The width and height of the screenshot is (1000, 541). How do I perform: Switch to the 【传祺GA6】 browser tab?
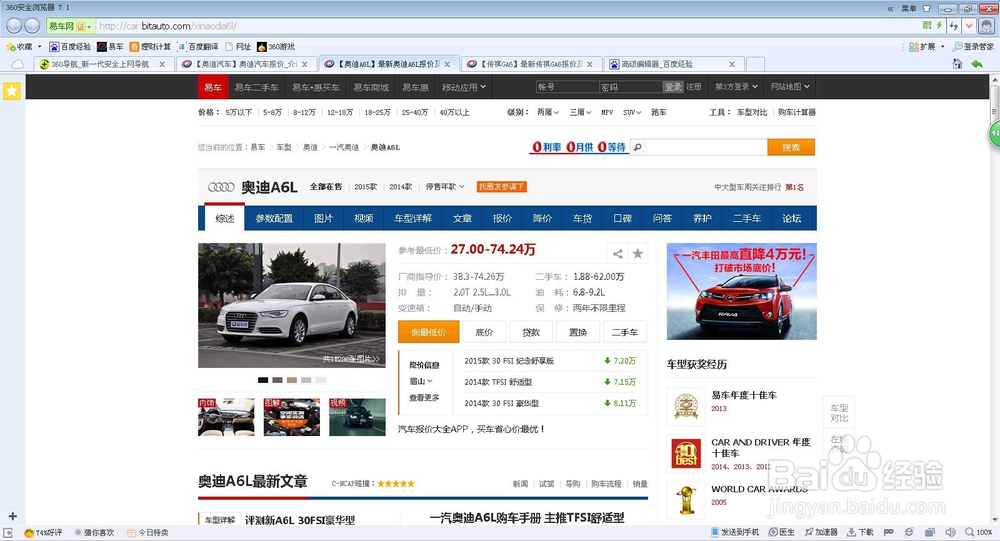pos(529,64)
